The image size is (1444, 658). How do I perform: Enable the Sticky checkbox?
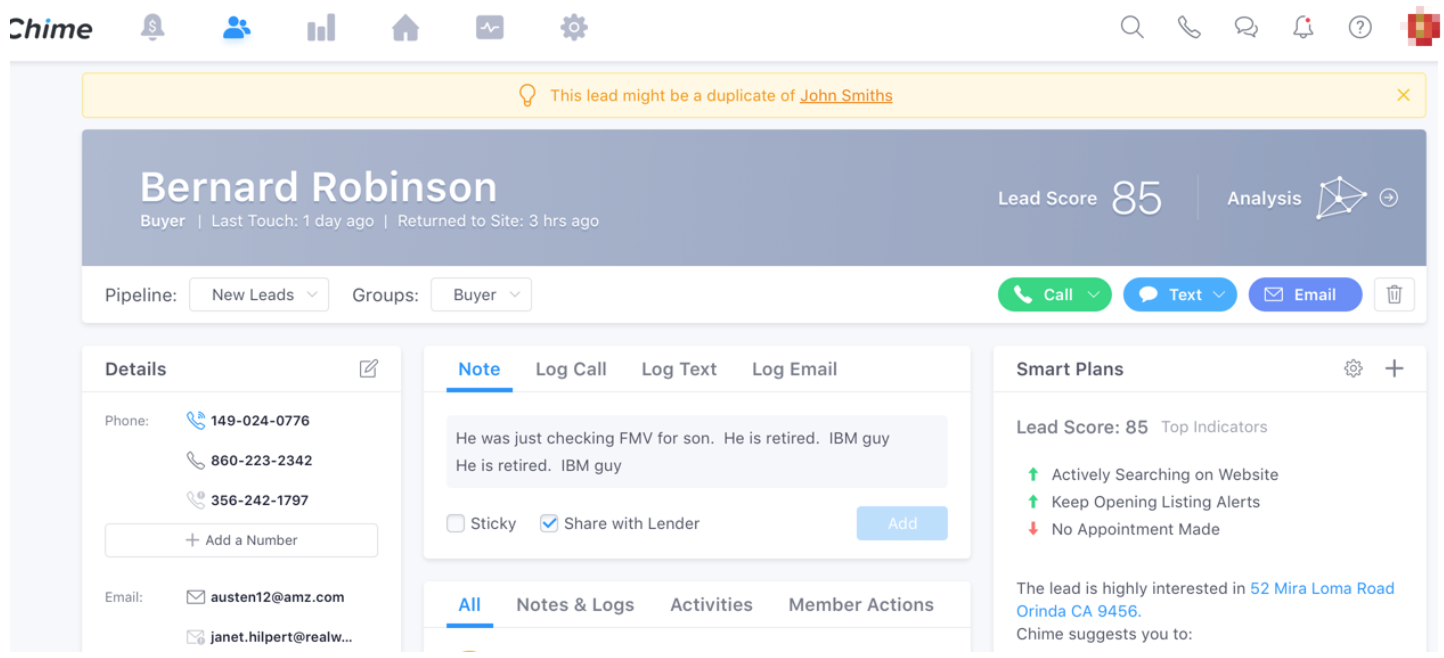(x=456, y=523)
